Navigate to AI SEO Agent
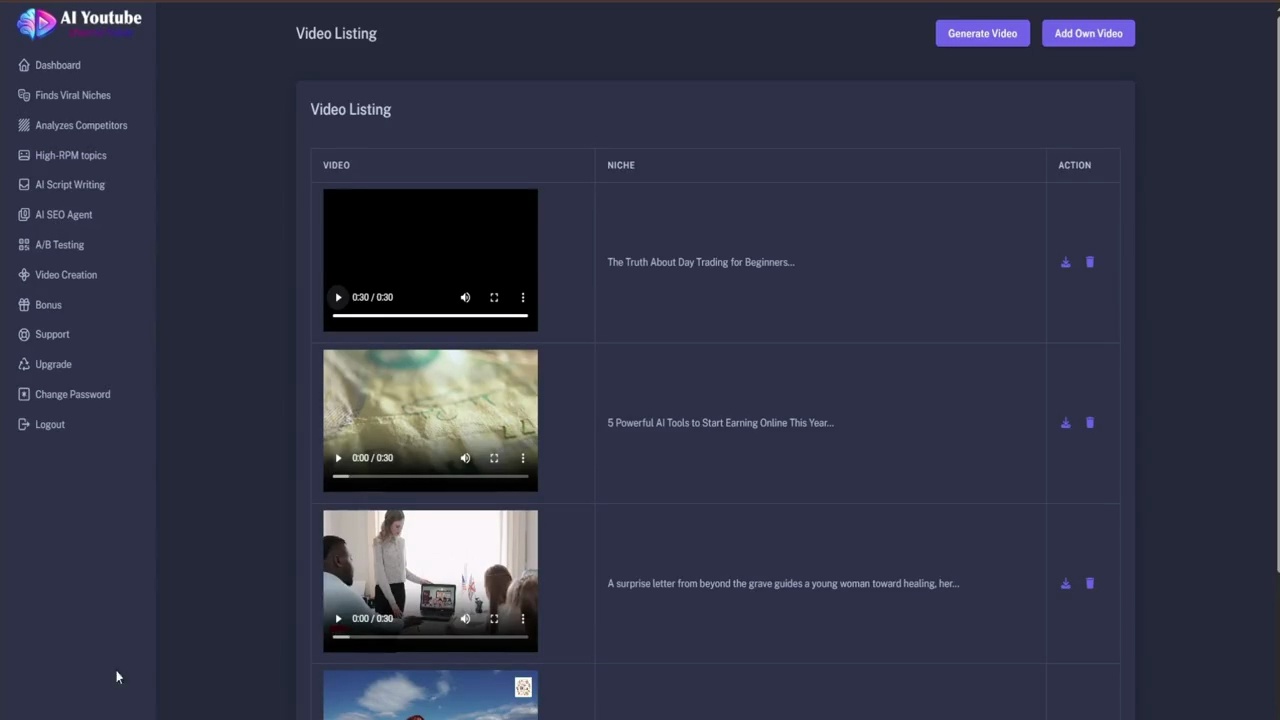The image size is (1280, 720). [x=64, y=215]
